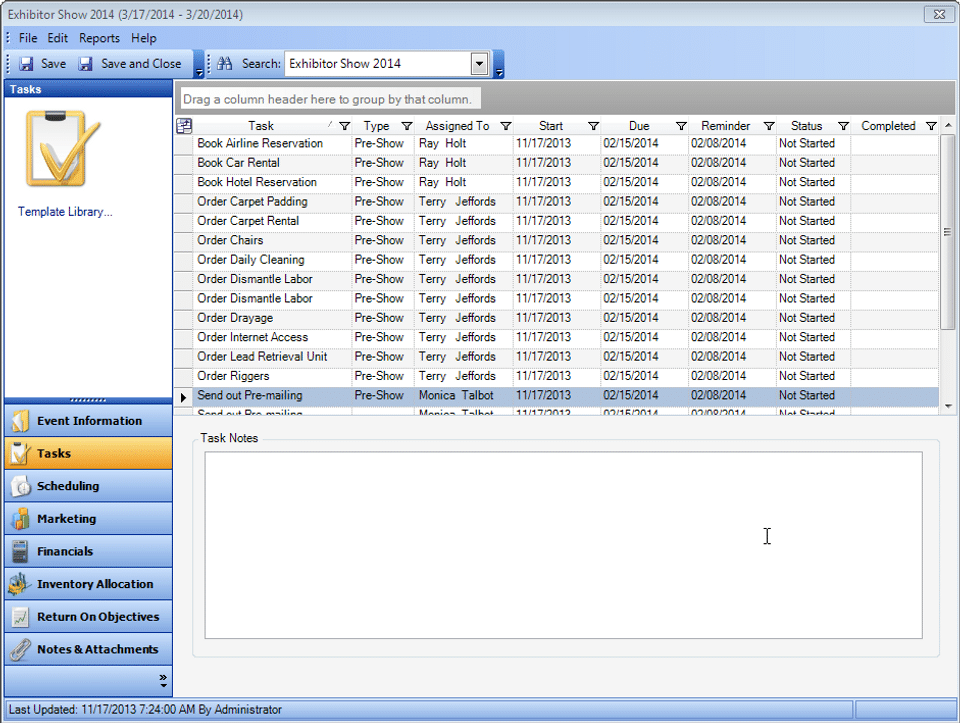Click the grid scroll down arrow

point(948,406)
